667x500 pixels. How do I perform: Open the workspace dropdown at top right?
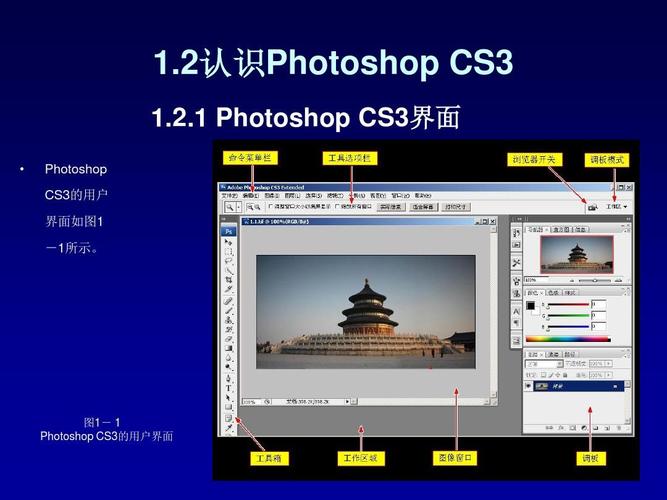click(x=616, y=207)
